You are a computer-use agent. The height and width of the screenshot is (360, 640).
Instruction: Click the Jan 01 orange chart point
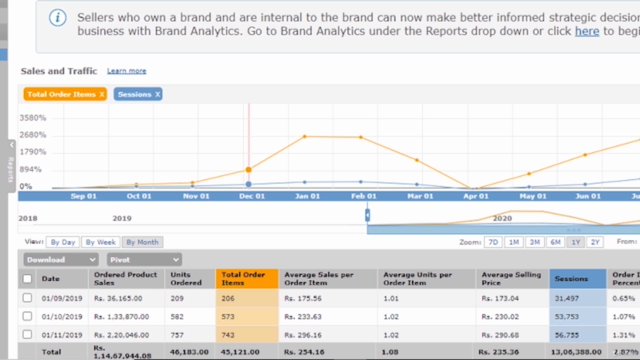pos(305,136)
